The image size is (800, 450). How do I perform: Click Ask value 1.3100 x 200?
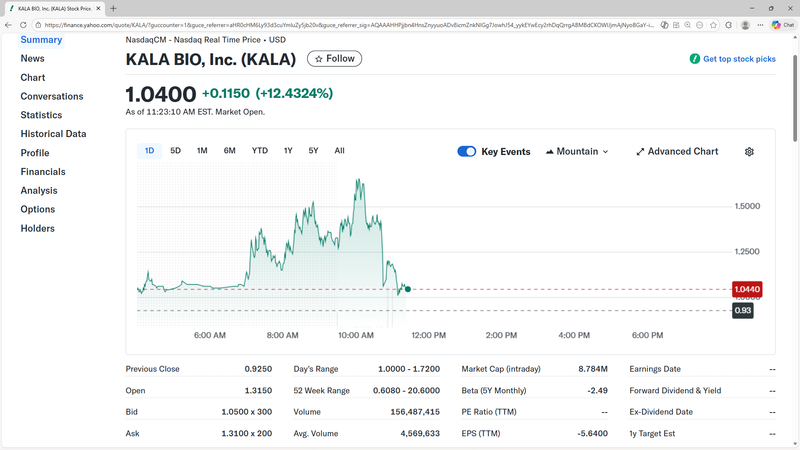(x=246, y=433)
